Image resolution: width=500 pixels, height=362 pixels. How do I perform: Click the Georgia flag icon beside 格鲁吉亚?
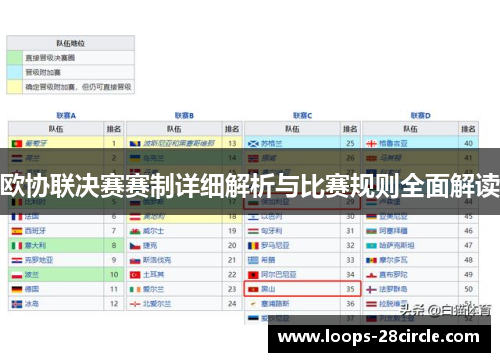click(x=371, y=144)
